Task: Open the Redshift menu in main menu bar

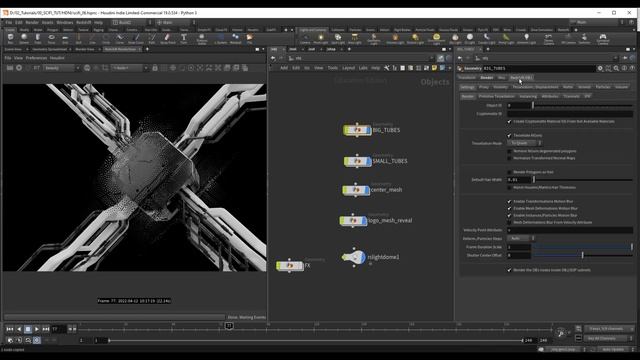Action: coord(84,22)
